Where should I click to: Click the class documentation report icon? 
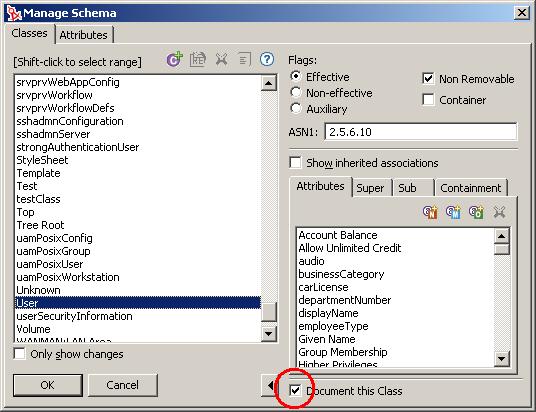pyautogui.click(x=244, y=60)
